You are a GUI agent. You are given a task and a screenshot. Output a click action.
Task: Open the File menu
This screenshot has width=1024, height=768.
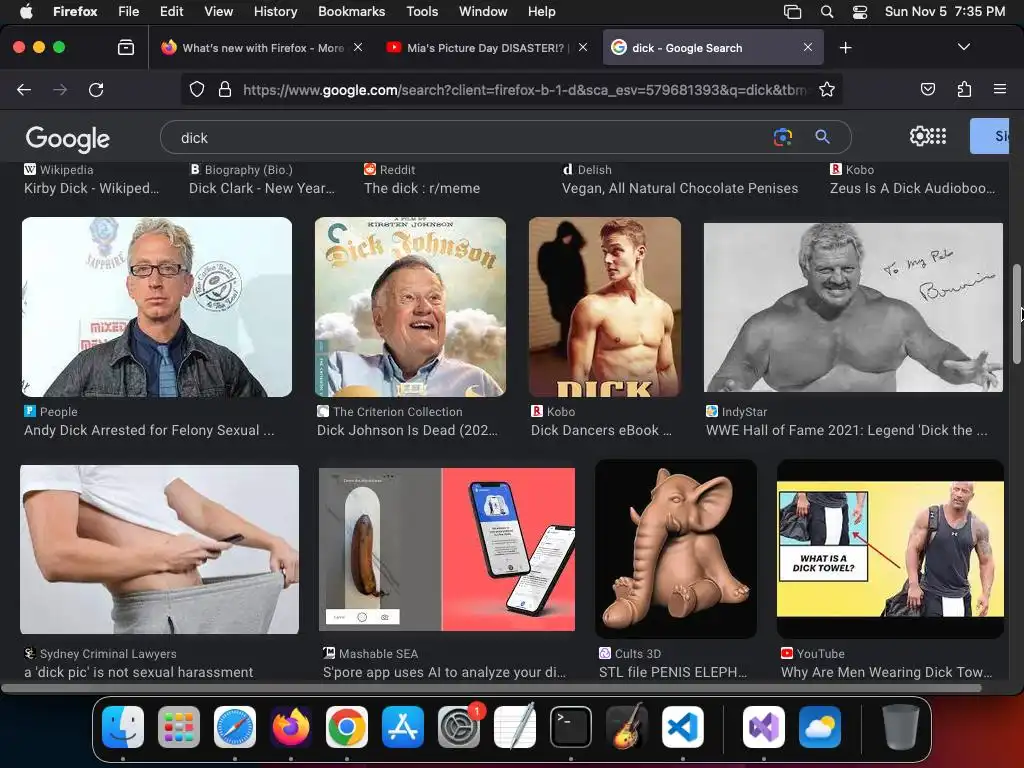click(129, 11)
